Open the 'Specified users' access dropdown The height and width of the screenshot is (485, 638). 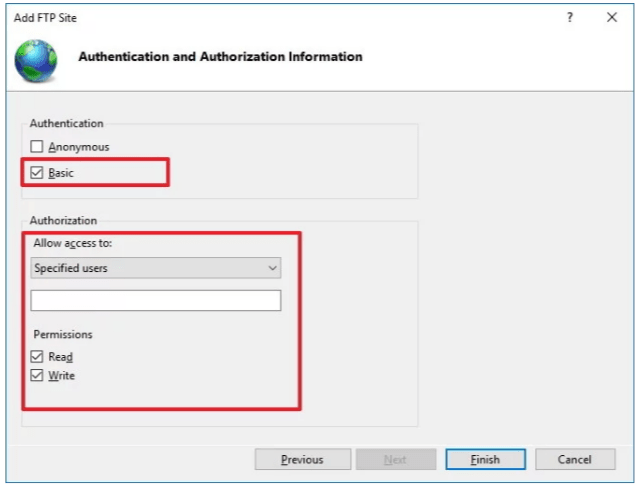(x=155, y=268)
